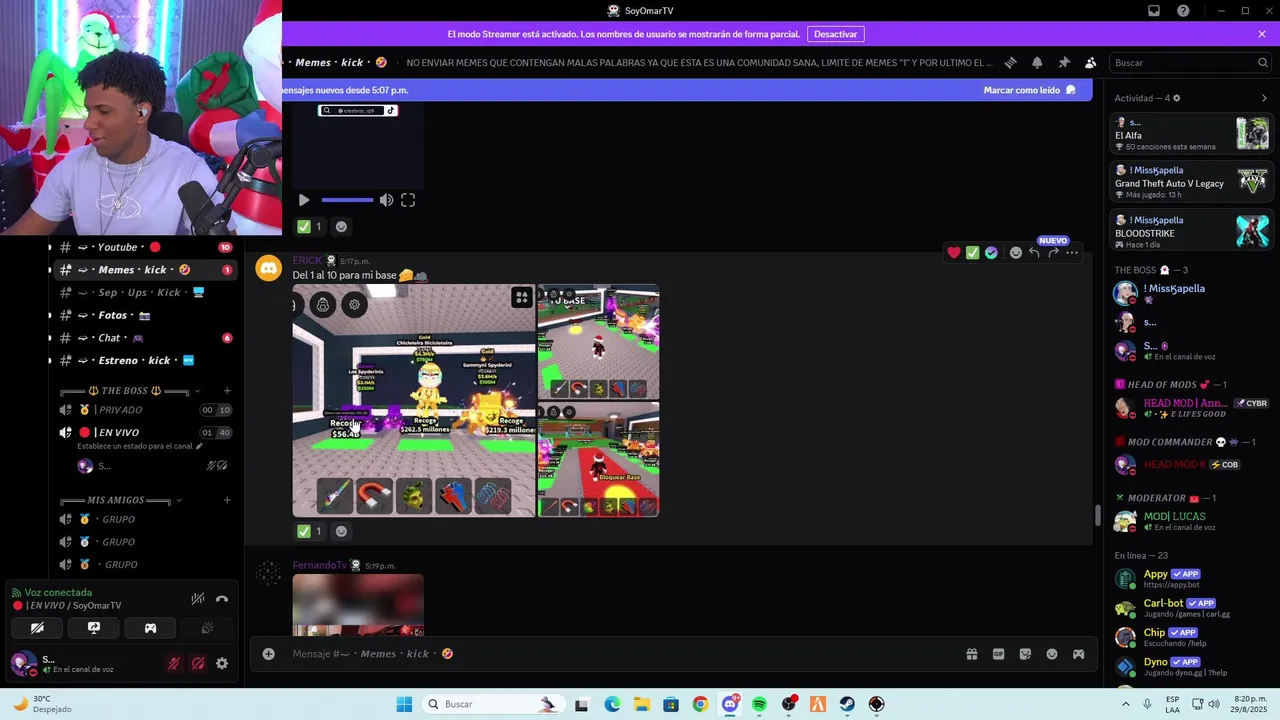Open the help question-mark icon
The image size is (1280, 720).
click(1184, 11)
